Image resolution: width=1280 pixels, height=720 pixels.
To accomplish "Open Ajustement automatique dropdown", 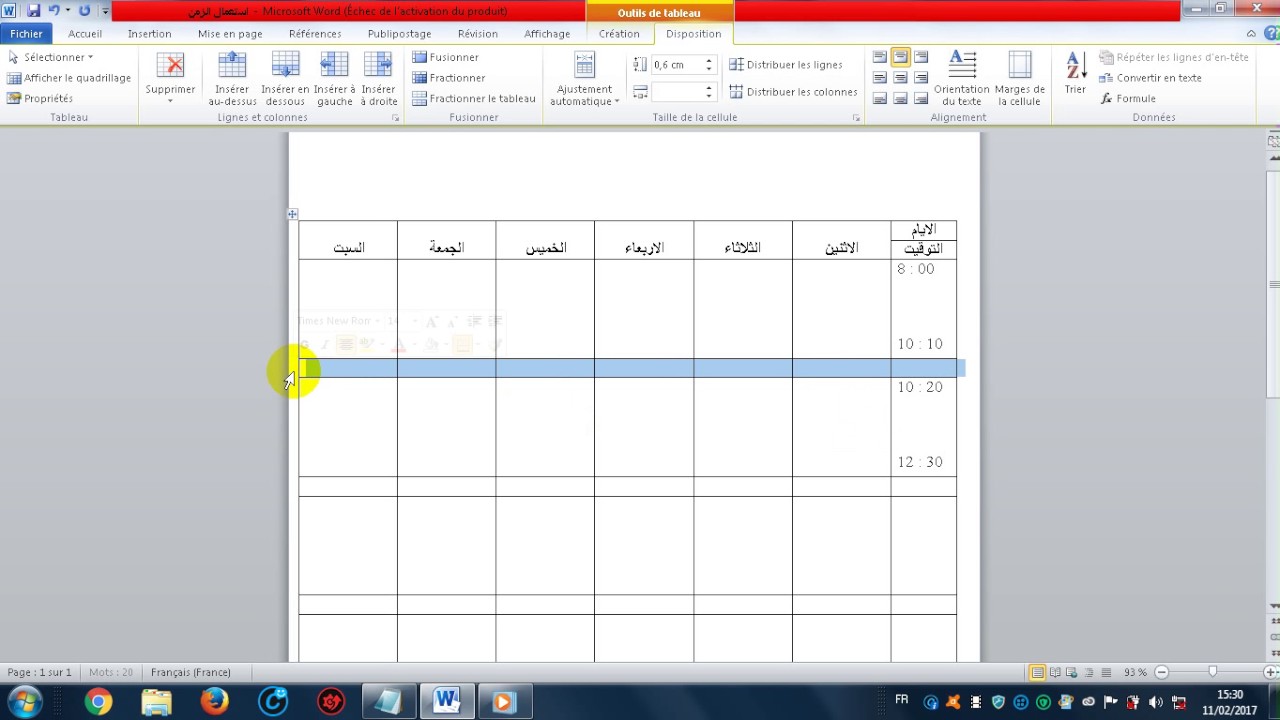I will tap(584, 79).
